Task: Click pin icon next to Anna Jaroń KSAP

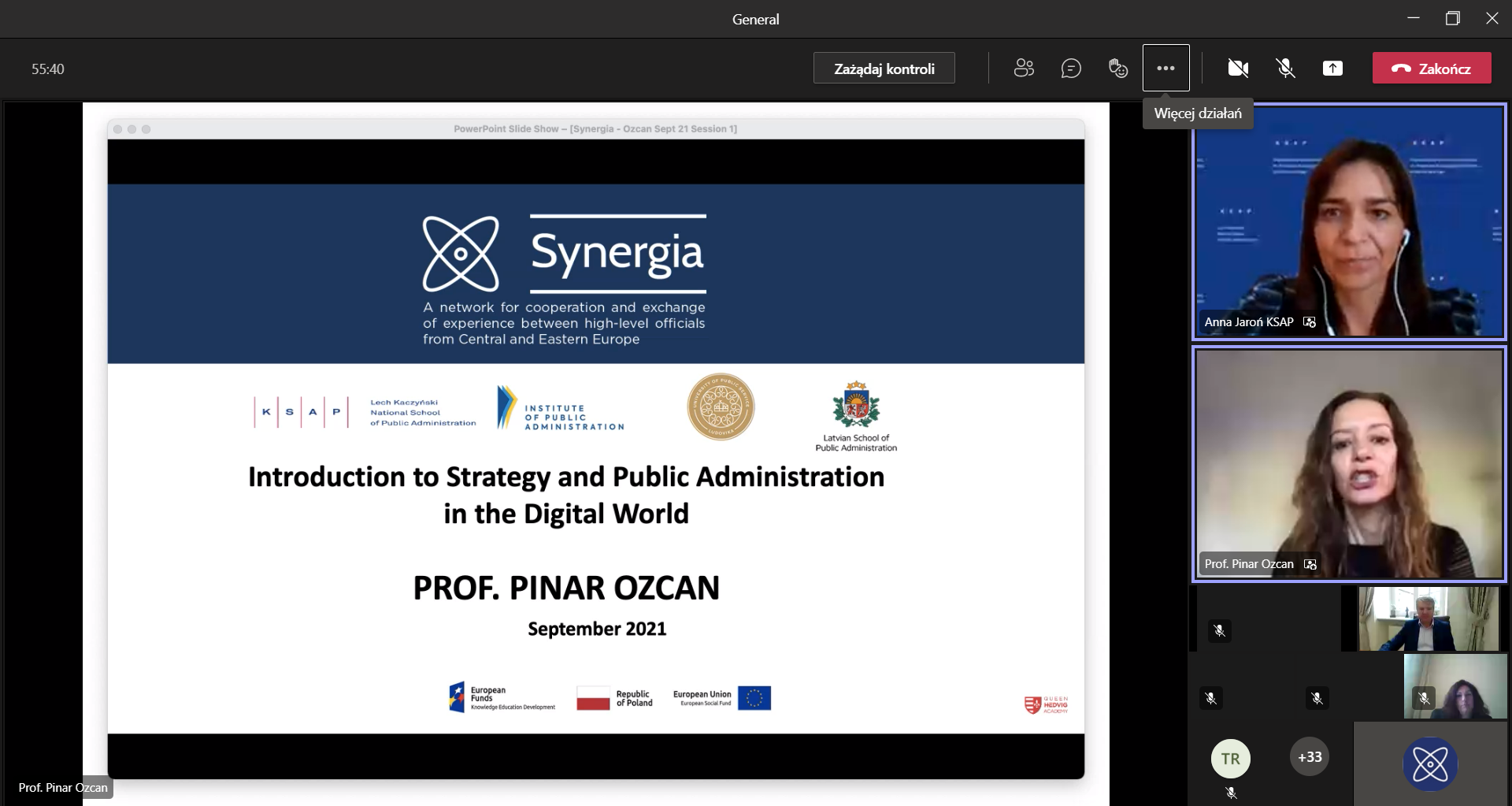Action: coord(1310,321)
